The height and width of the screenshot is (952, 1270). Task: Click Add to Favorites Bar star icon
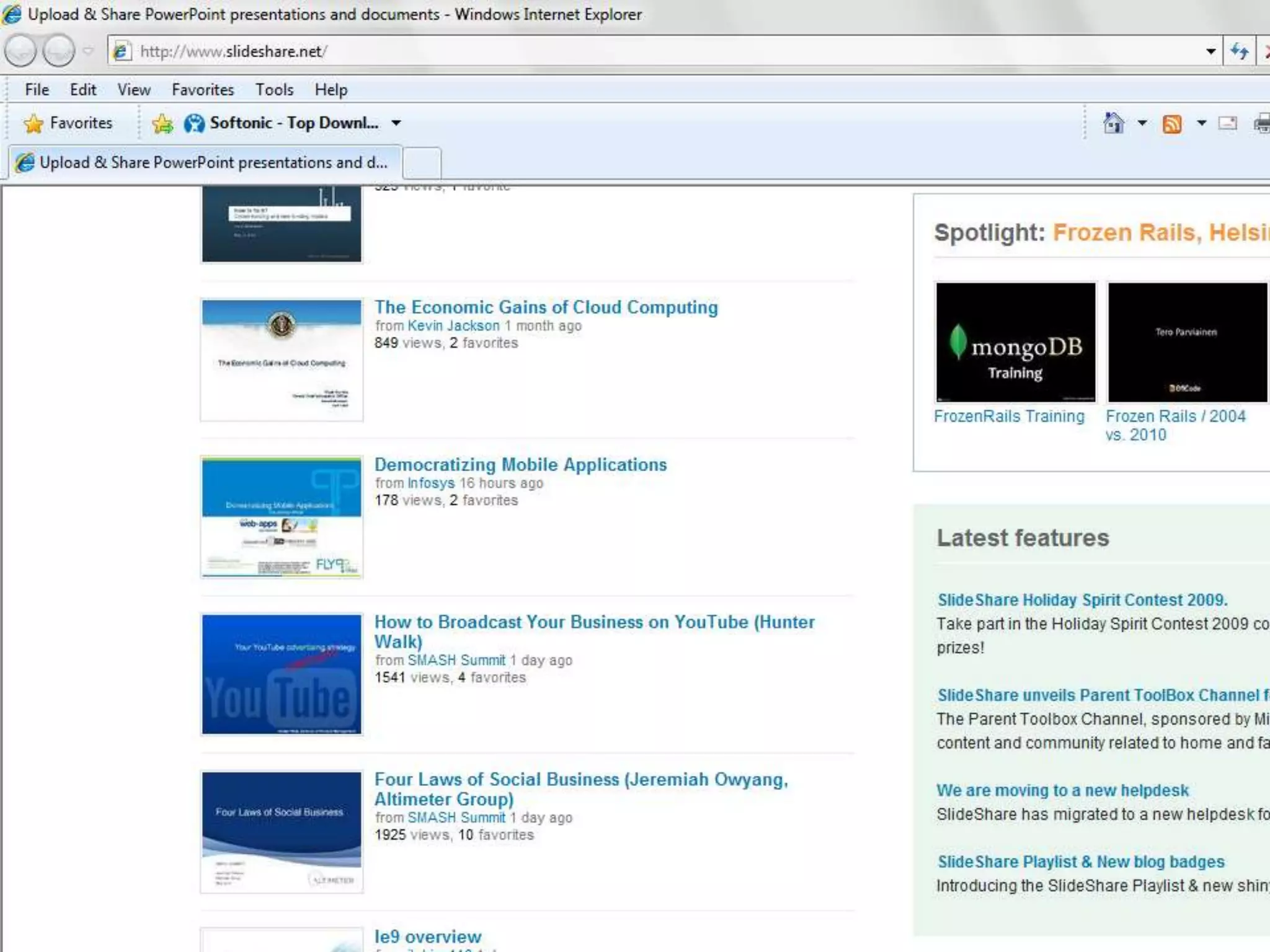click(x=162, y=124)
